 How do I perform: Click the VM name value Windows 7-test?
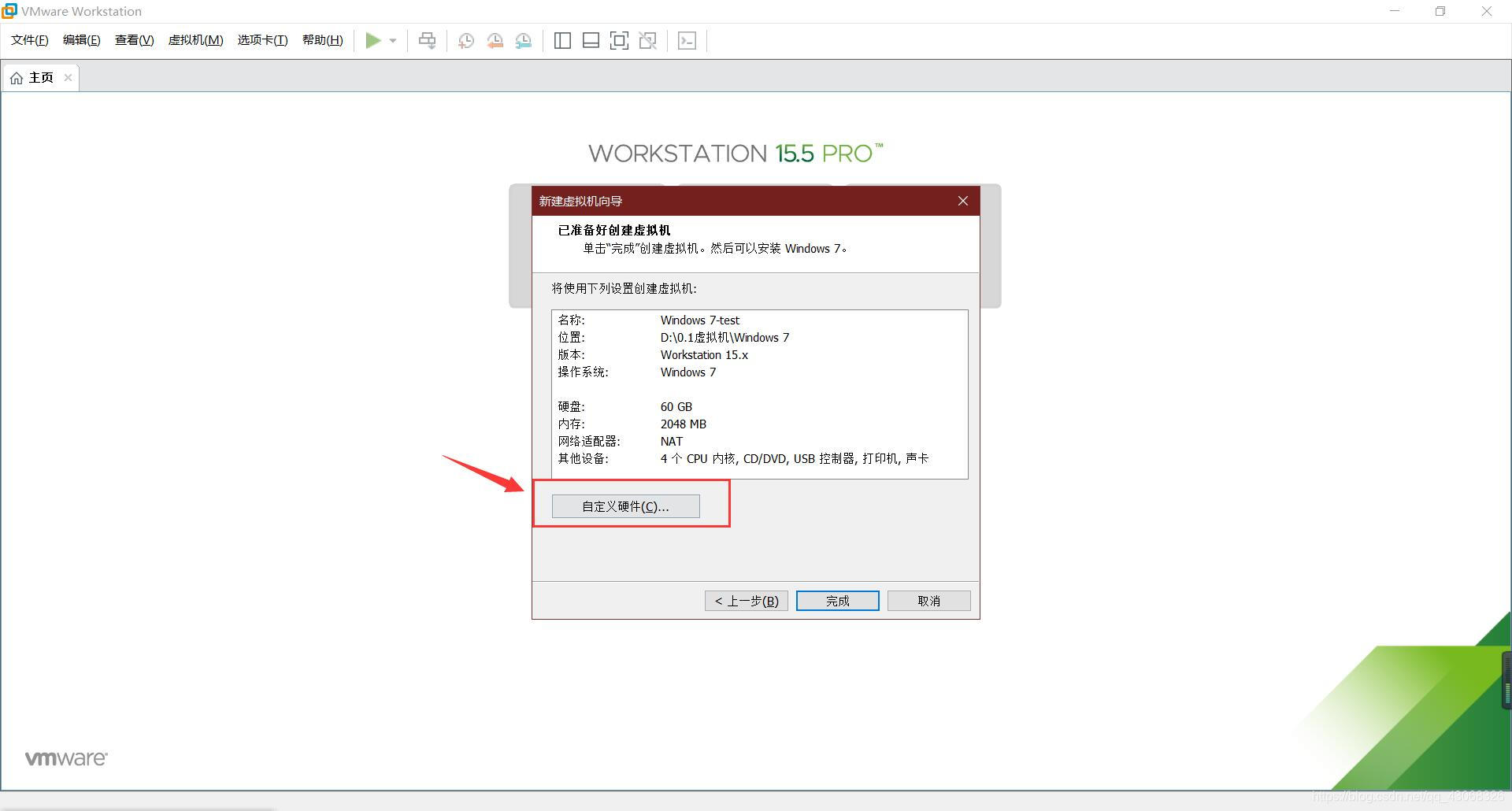700,320
